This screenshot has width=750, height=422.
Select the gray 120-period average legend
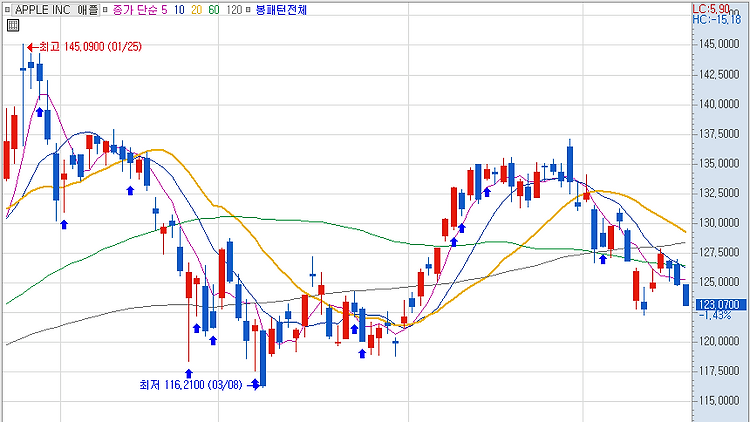tap(234, 10)
